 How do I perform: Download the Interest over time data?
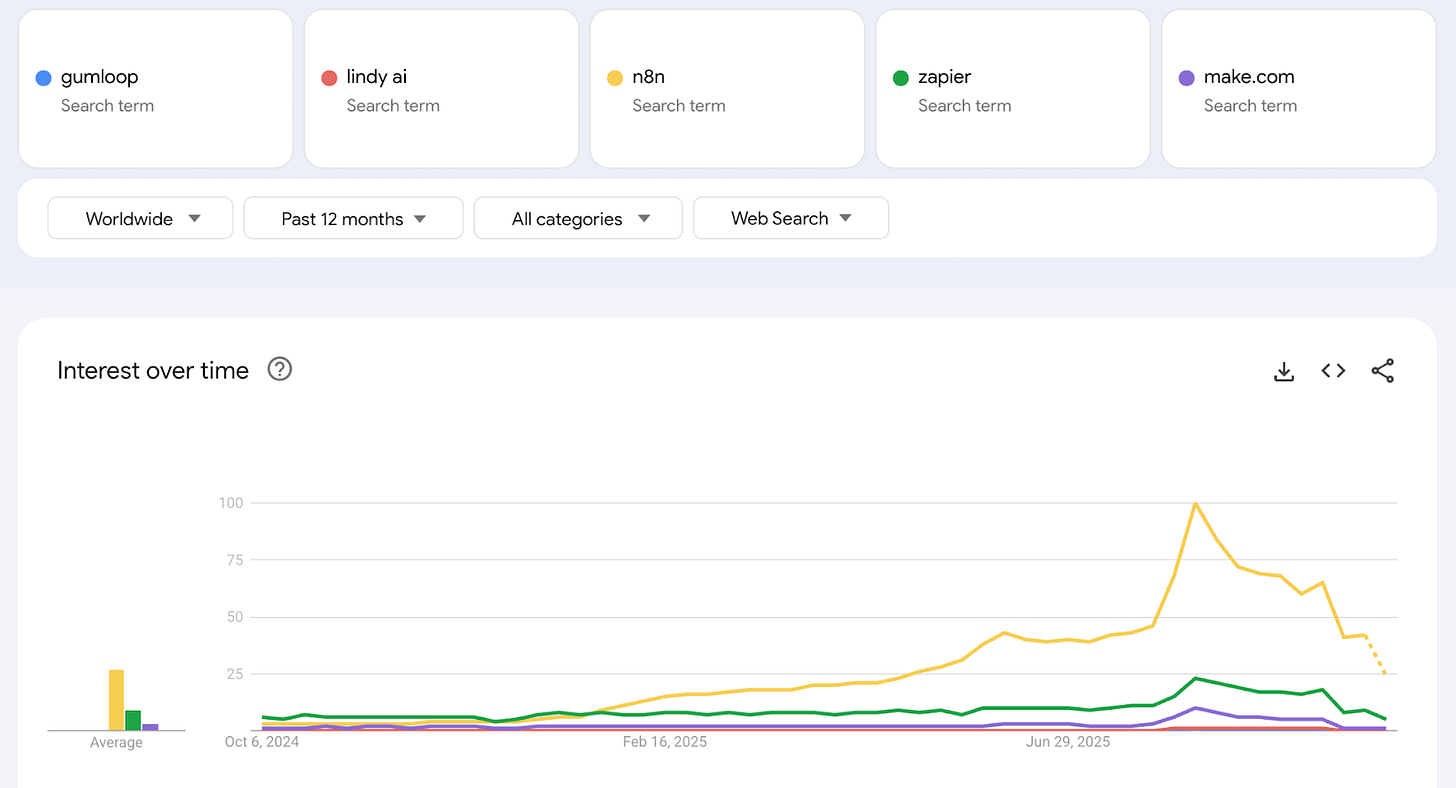[1283, 370]
